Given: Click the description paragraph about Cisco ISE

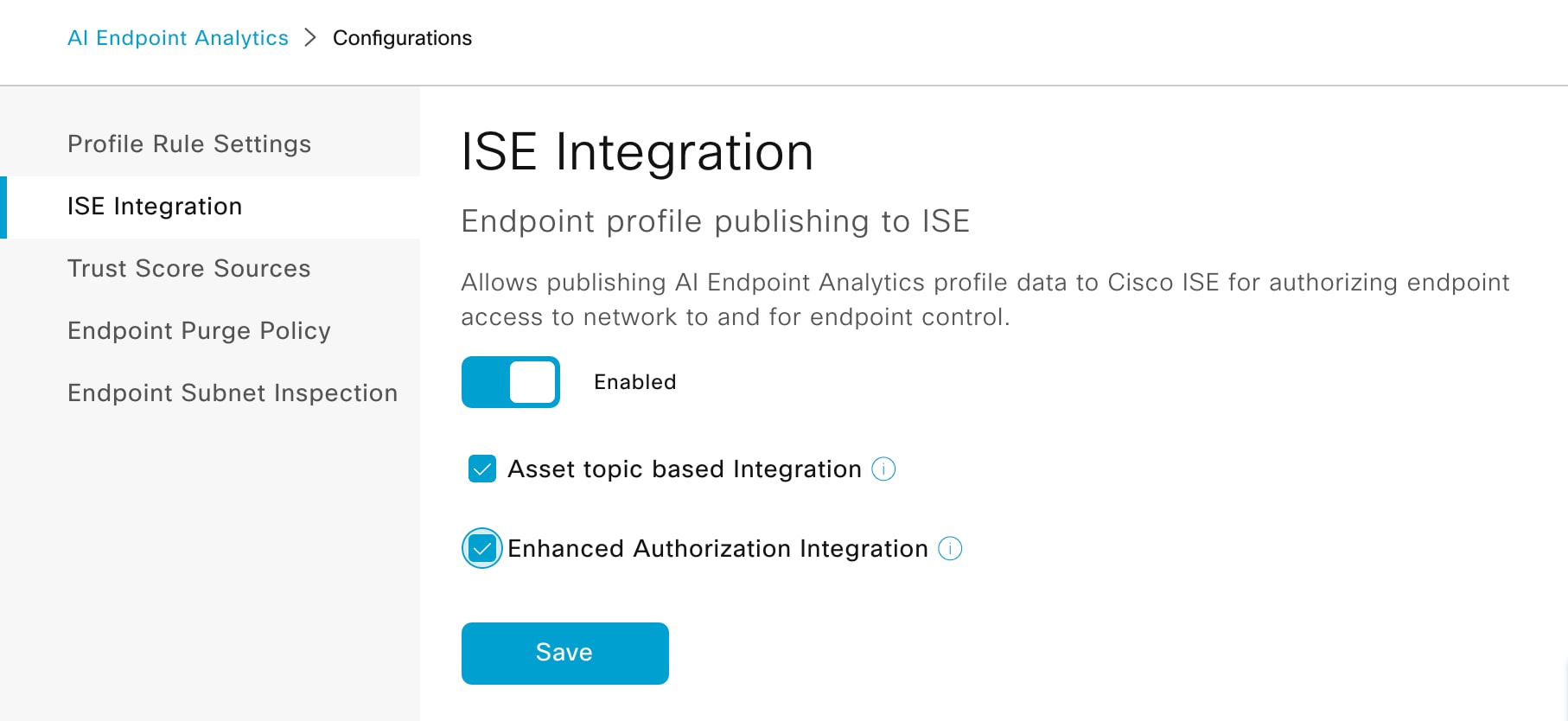Looking at the screenshot, I should 985,299.
